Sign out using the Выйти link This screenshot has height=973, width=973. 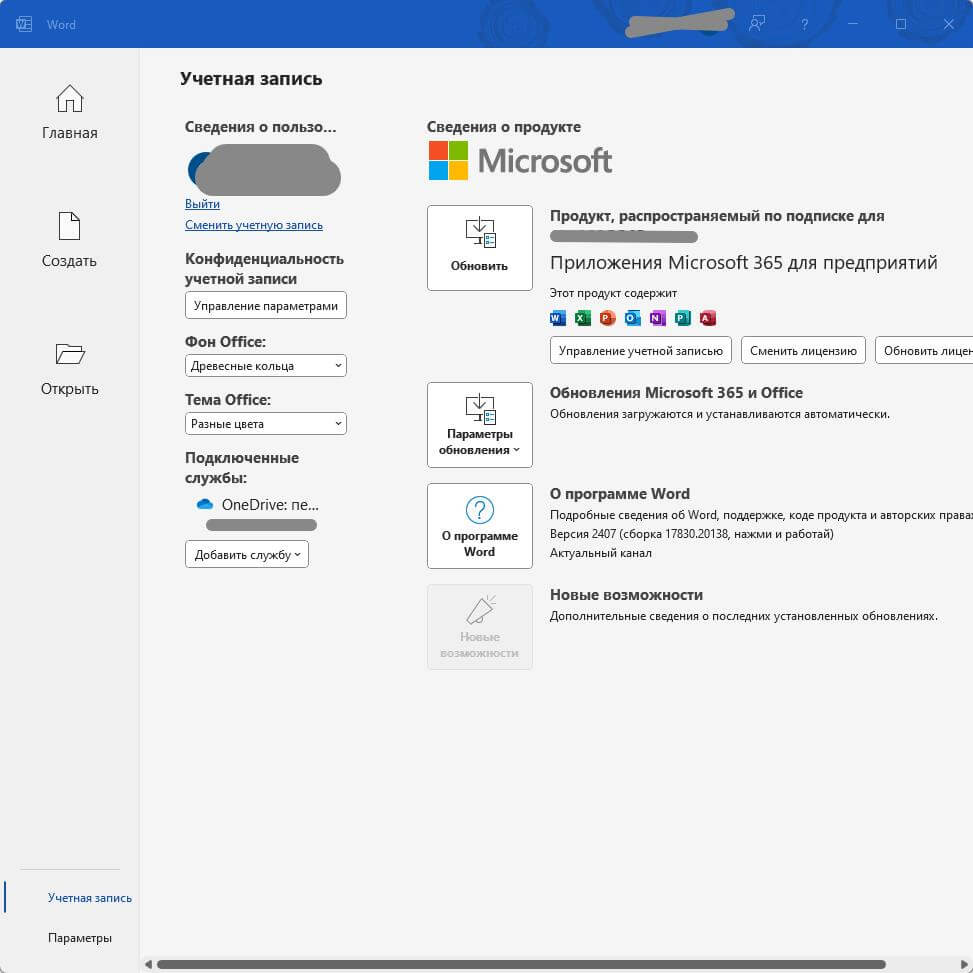(x=202, y=204)
